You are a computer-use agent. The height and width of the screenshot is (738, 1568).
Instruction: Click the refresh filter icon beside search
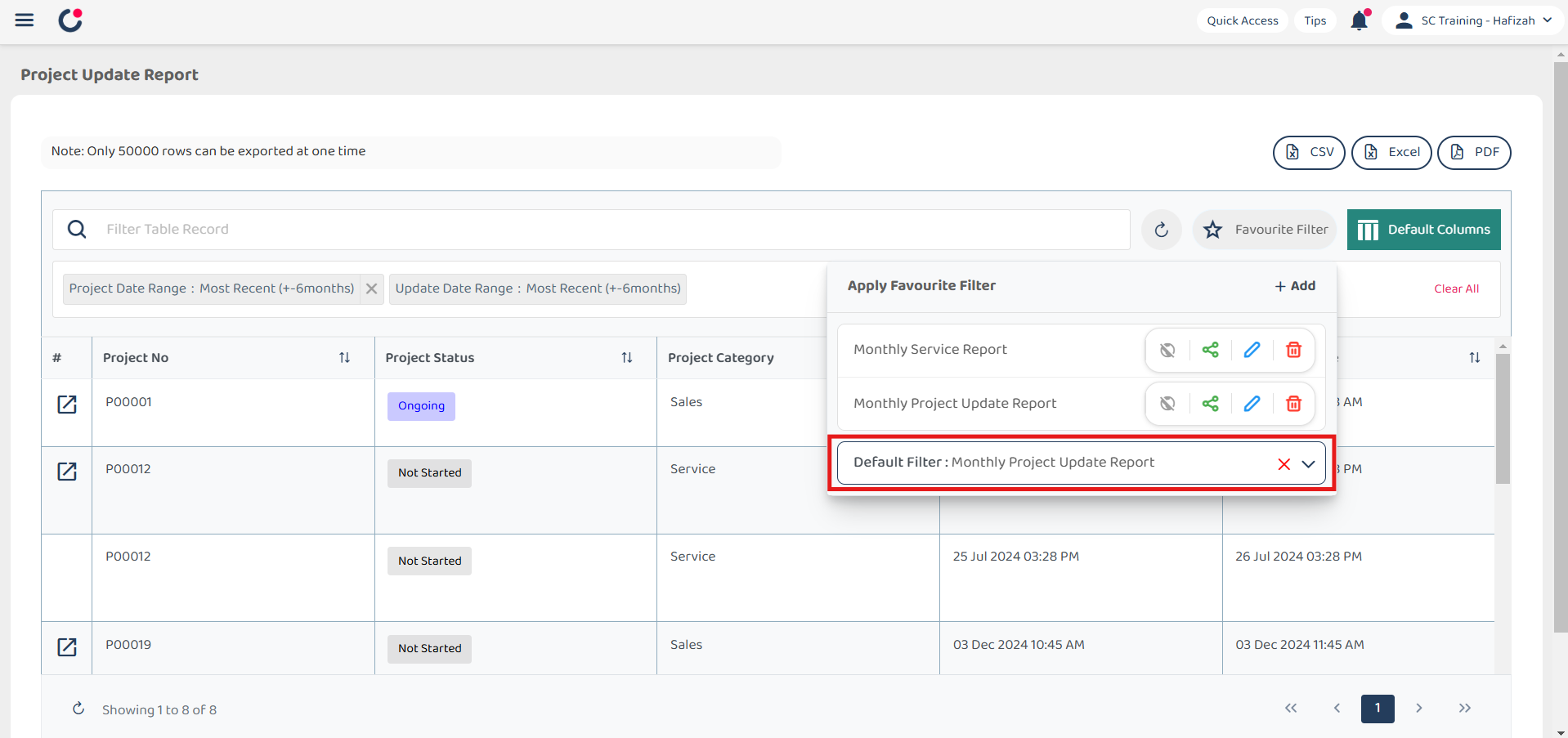[x=1162, y=230]
